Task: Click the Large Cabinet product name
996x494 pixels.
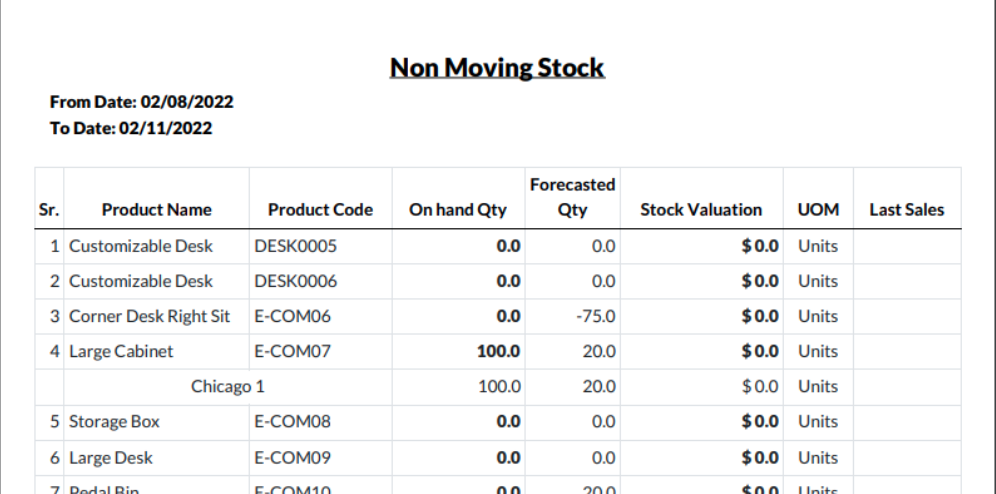Action: (121, 351)
